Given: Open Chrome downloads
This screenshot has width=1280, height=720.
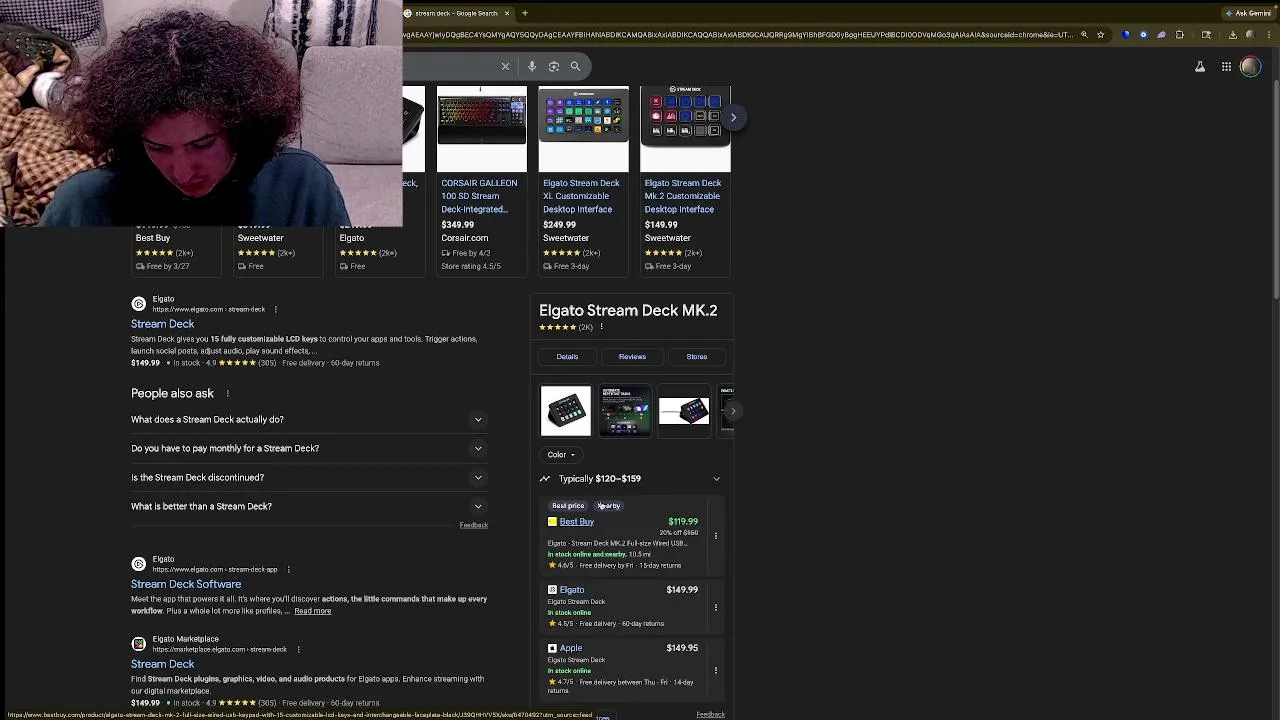Looking at the screenshot, I should tap(1233, 35).
